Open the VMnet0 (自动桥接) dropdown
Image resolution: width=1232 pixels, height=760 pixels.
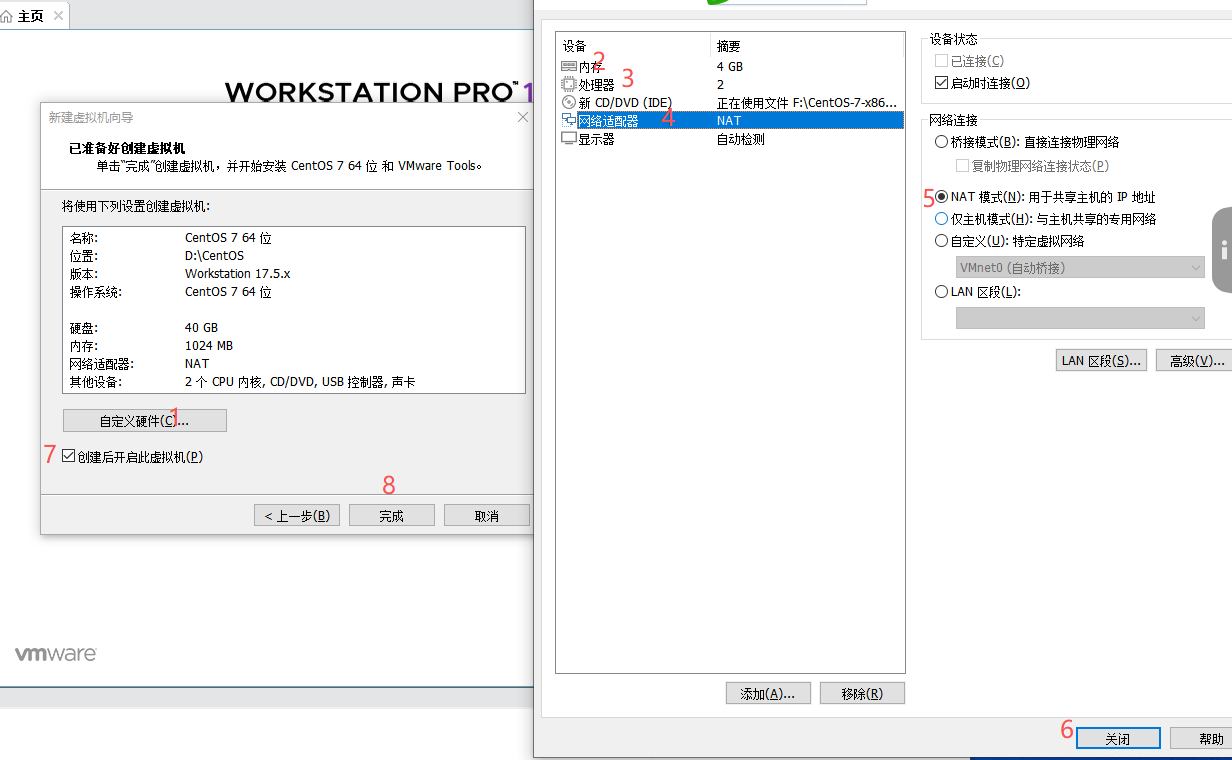click(1080, 267)
